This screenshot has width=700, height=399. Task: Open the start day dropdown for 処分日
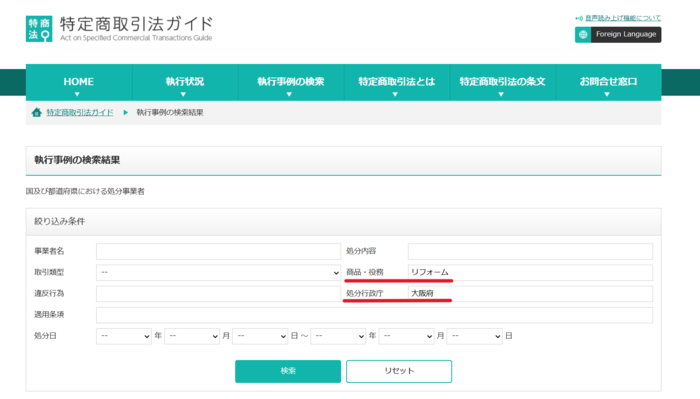pyautogui.click(x=260, y=336)
